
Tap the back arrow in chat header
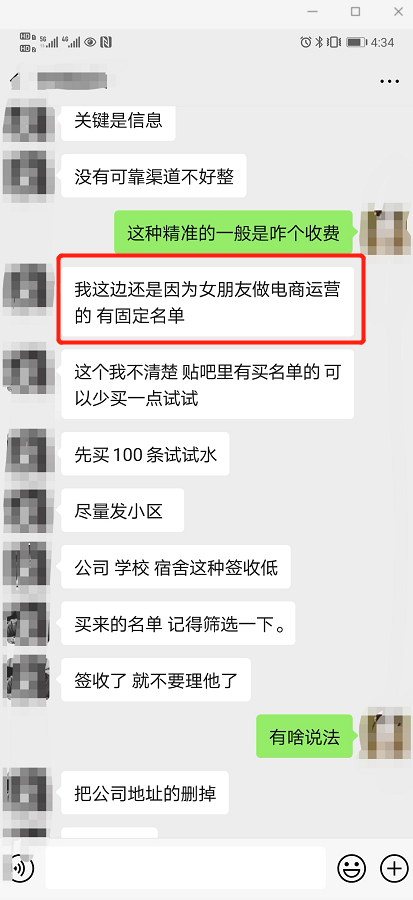[14, 81]
